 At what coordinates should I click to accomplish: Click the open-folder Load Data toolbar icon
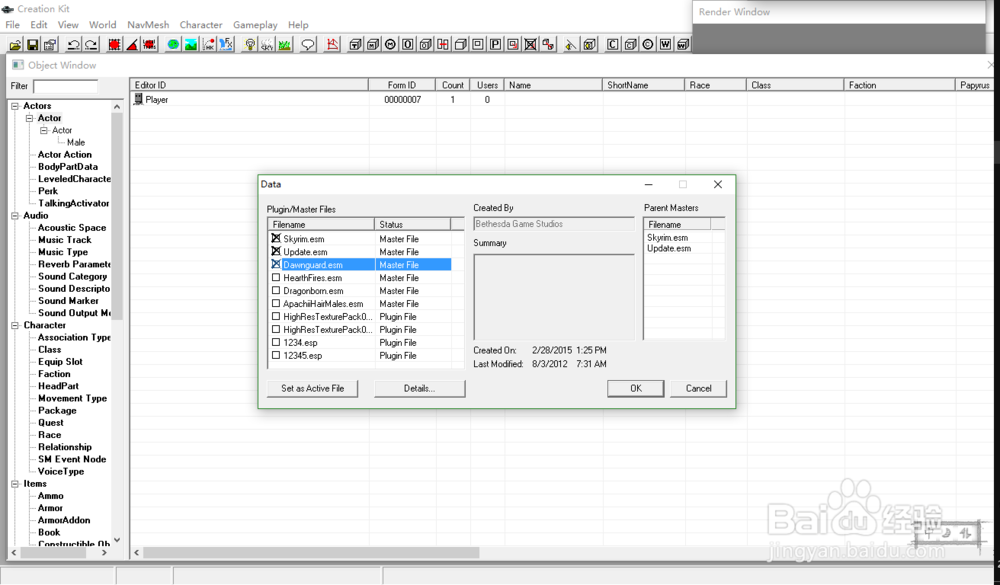tap(15, 45)
